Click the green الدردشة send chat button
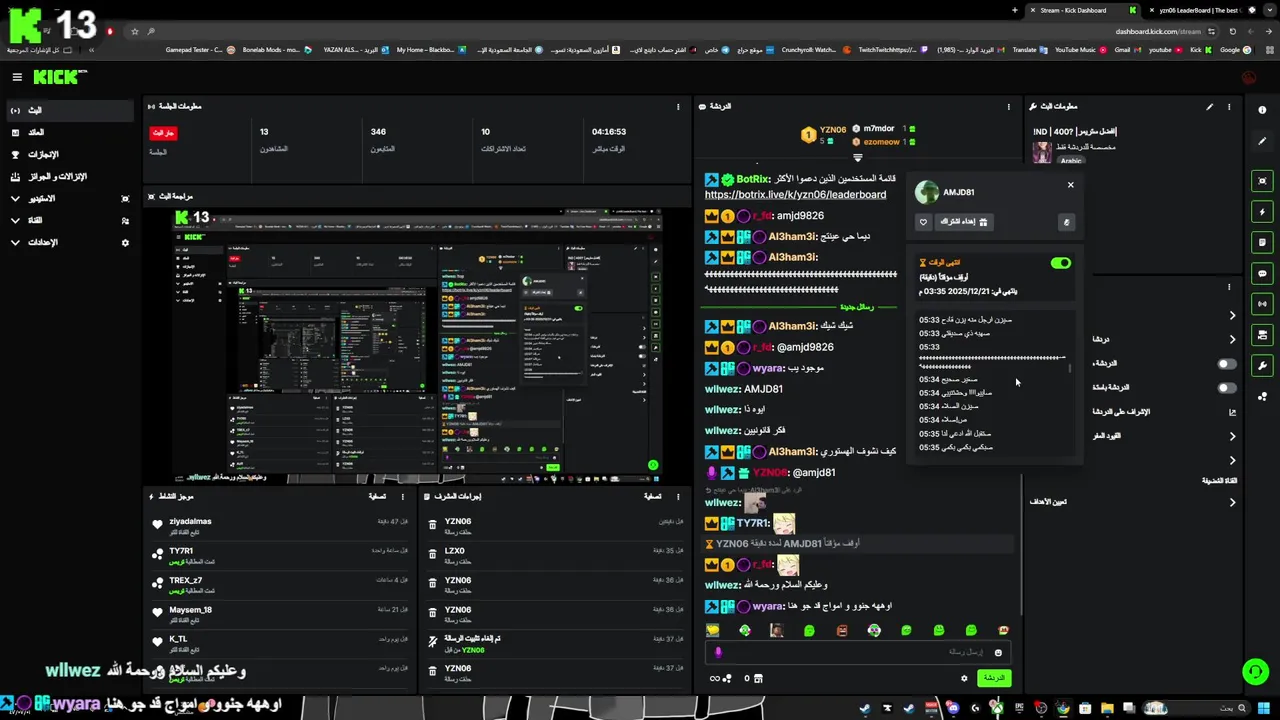Viewport: 1280px width, 720px height. coord(993,678)
